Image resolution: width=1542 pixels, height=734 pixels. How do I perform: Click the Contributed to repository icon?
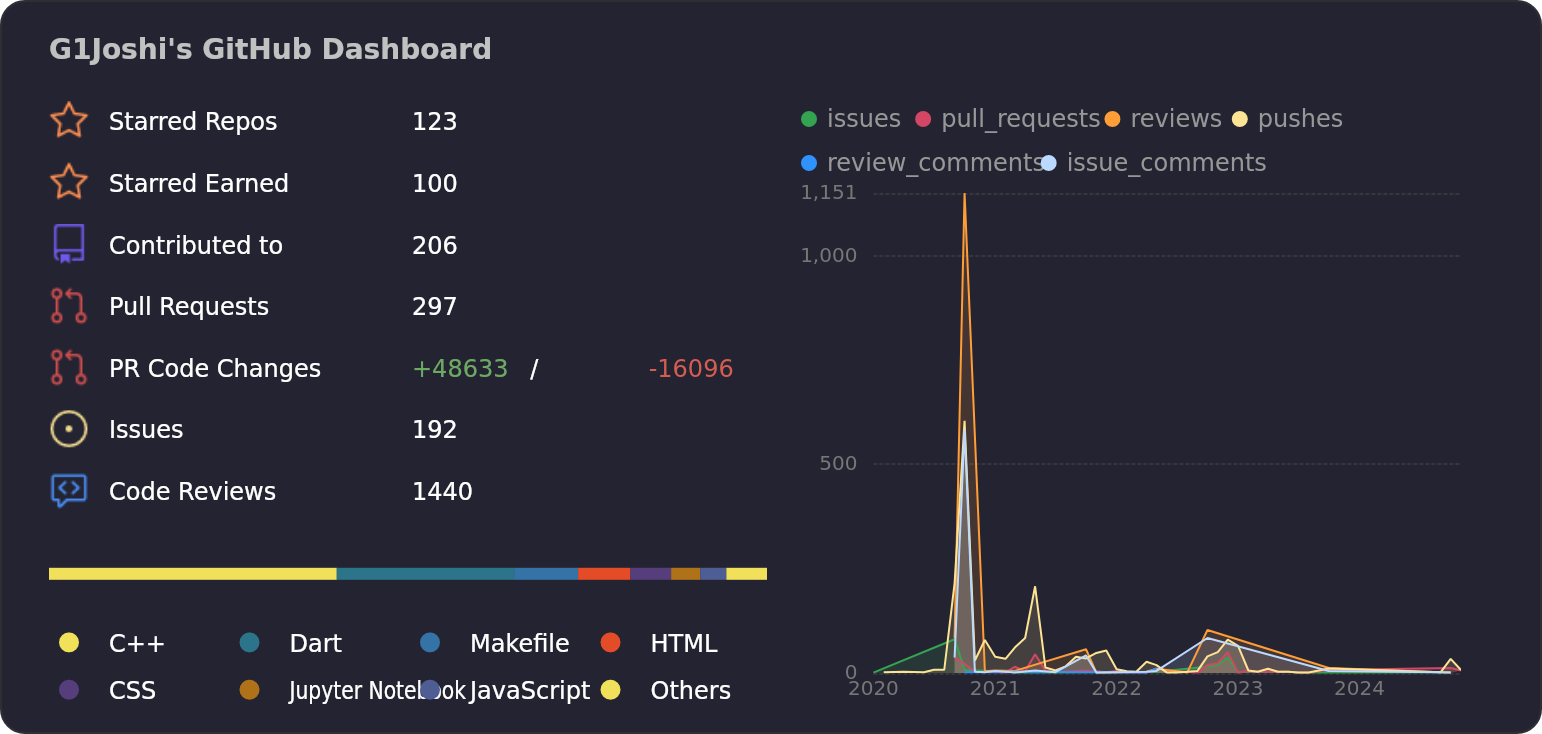point(69,244)
